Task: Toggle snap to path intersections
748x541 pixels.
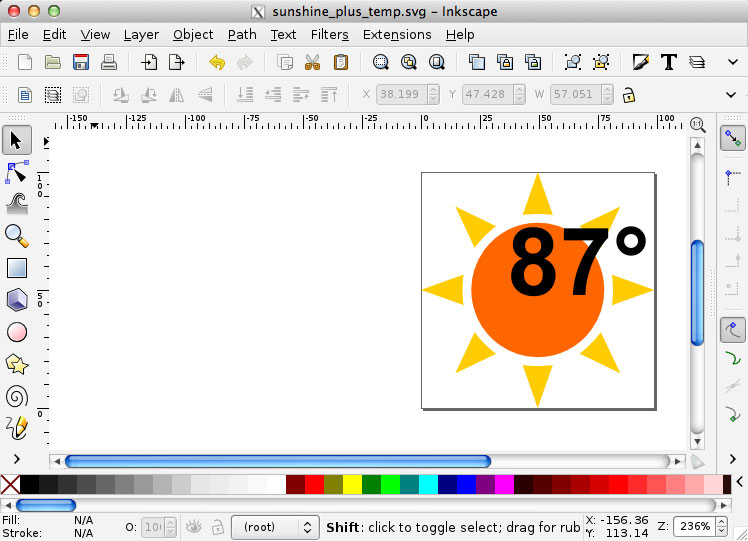Action: [733, 385]
